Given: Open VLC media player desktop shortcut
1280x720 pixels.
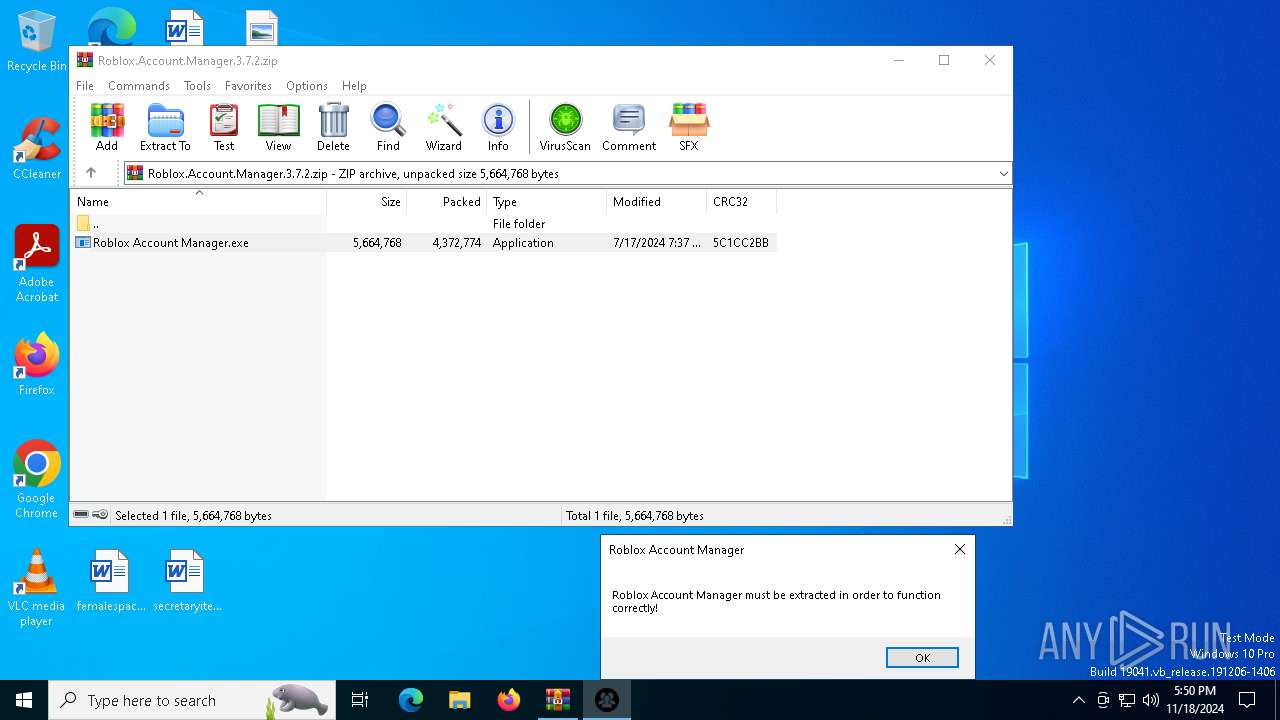Looking at the screenshot, I should coord(36,588).
